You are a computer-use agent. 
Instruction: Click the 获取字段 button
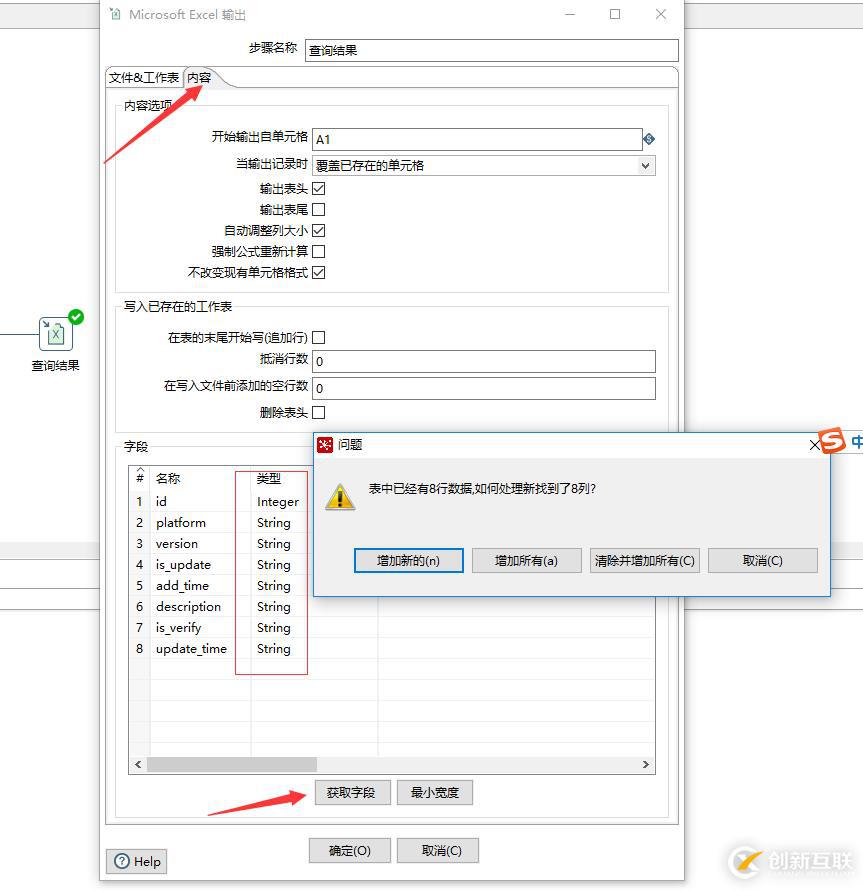pyautogui.click(x=352, y=792)
